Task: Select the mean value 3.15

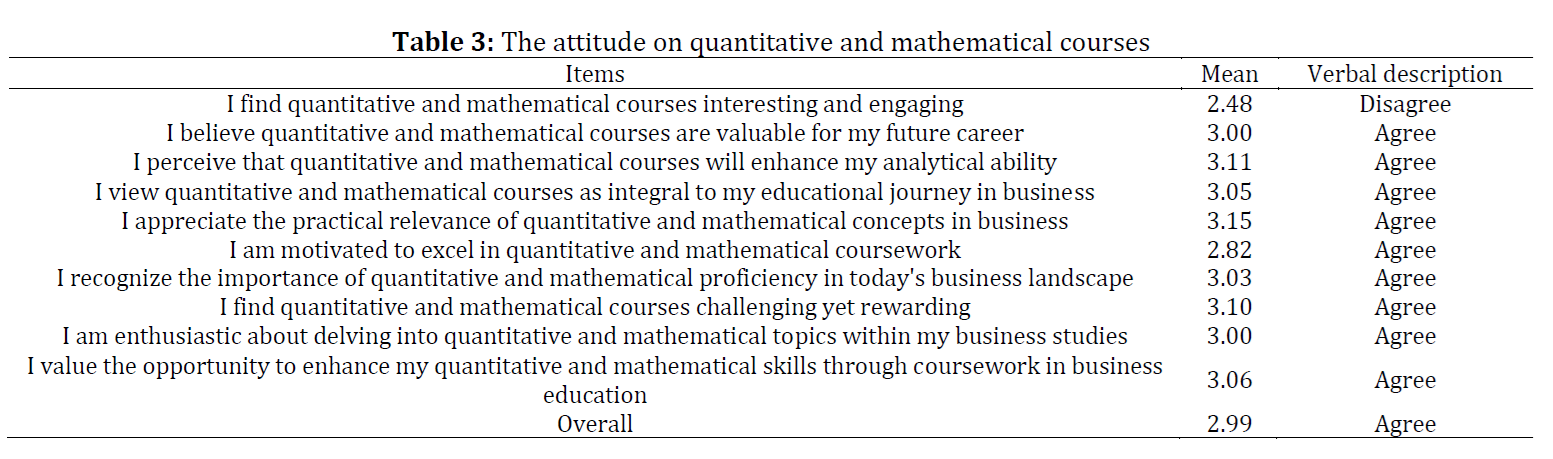Action: click(x=1230, y=221)
